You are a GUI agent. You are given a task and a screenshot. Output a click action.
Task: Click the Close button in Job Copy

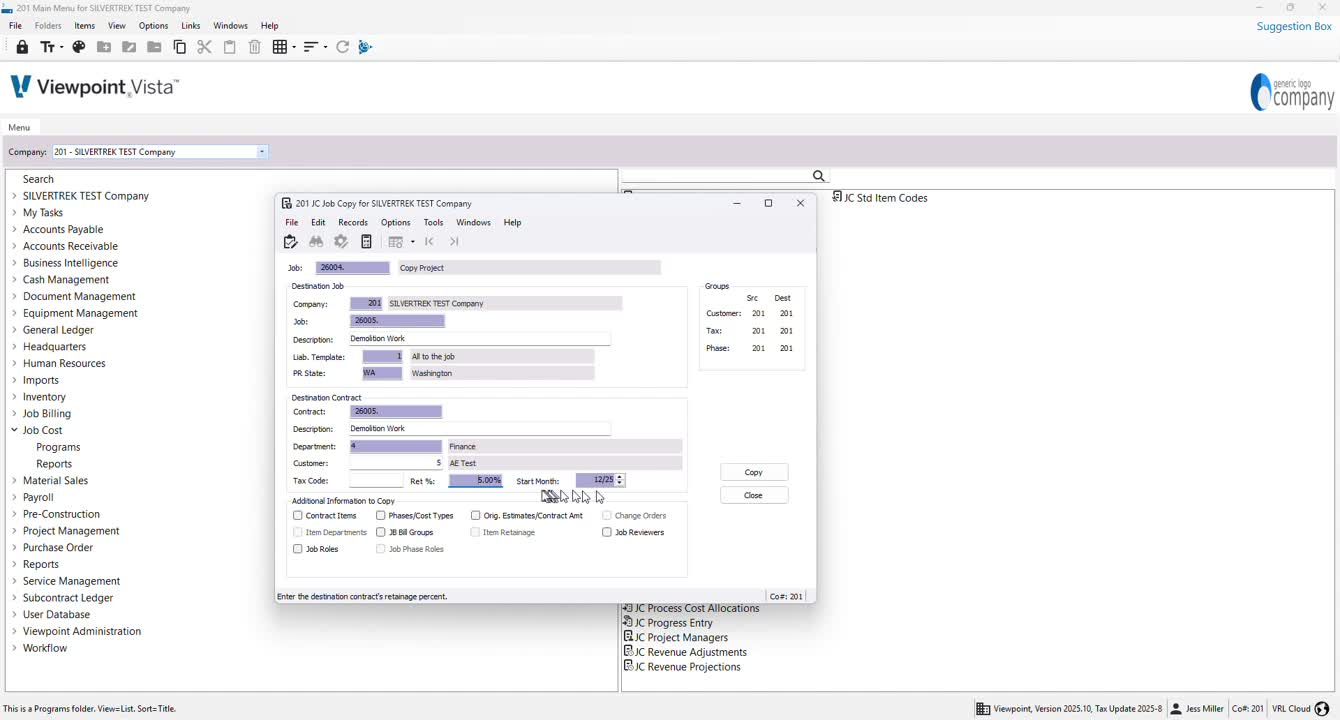[x=754, y=495]
